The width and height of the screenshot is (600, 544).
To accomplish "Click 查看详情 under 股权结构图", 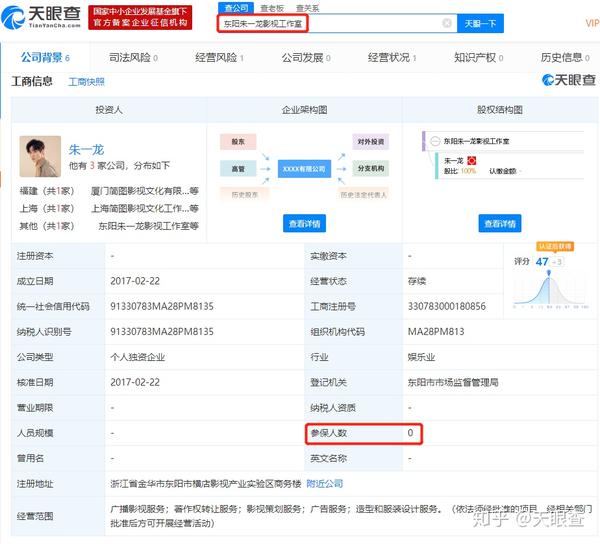I will [x=500, y=223].
